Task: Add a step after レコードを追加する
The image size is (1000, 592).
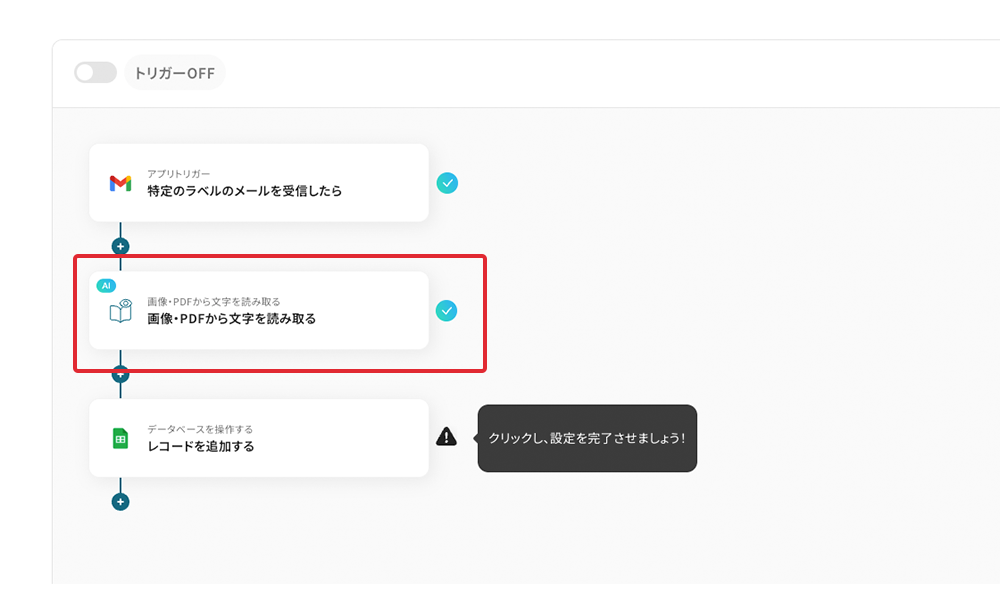Action: click(121, 502)
